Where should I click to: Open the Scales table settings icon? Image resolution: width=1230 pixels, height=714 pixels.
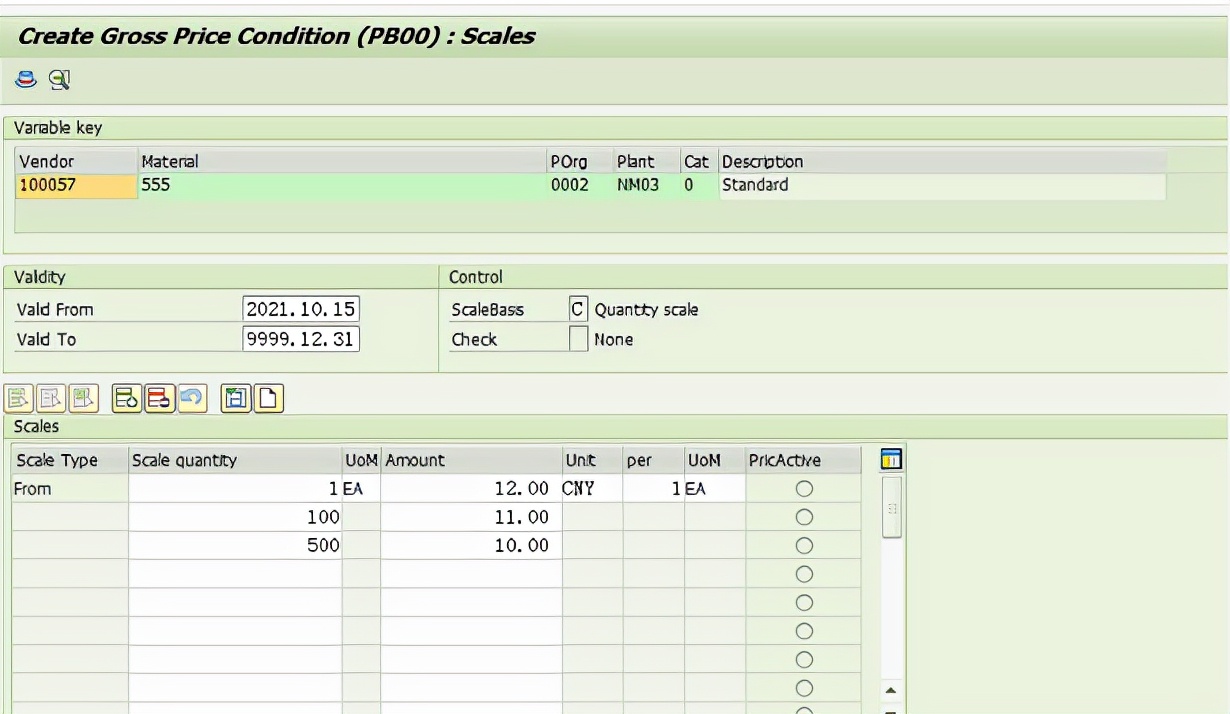click(891, 459)
